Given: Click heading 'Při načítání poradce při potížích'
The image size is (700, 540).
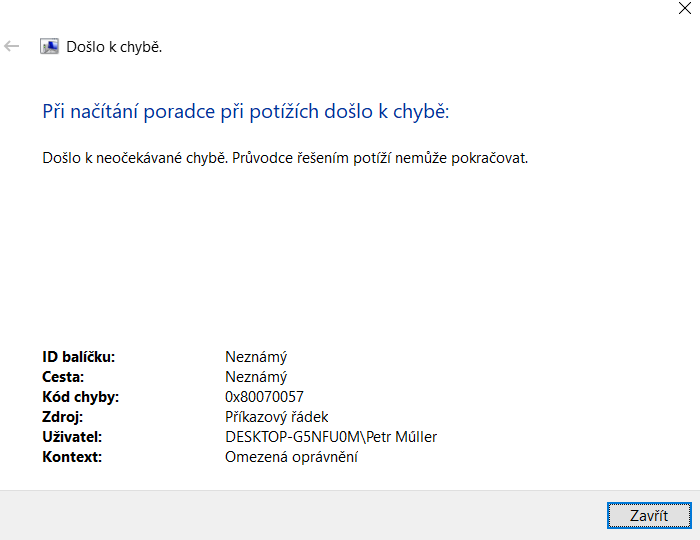Looking at the screenshot, I should coord(180,111).
